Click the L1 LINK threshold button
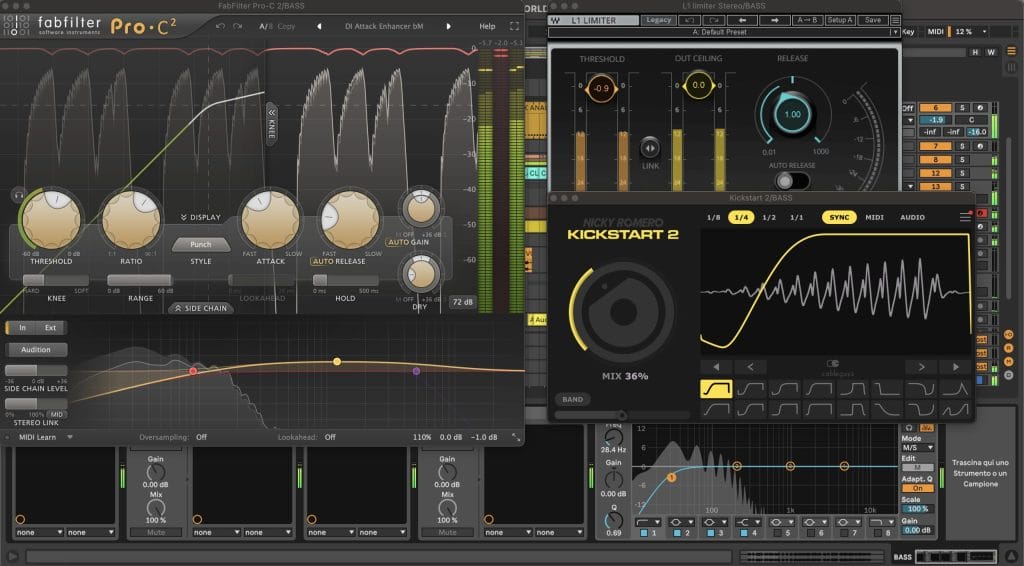Screen dimensions: 1024x566 click(x=650, y=148)
